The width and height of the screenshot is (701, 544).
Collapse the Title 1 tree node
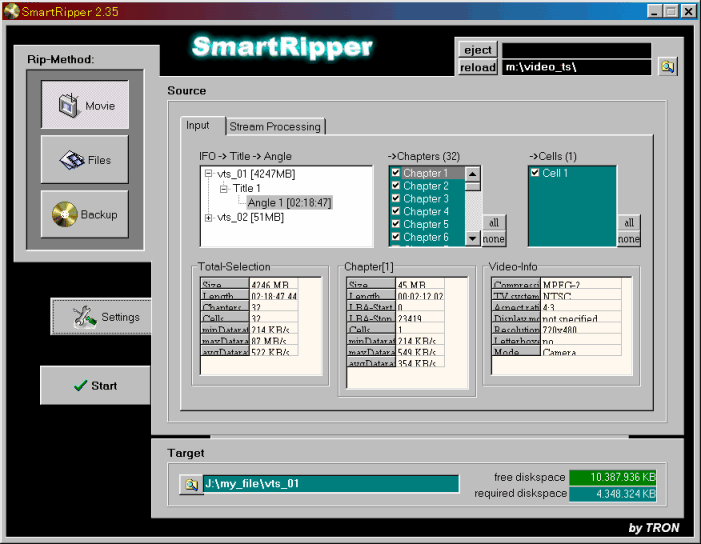[x=224, y=188]
